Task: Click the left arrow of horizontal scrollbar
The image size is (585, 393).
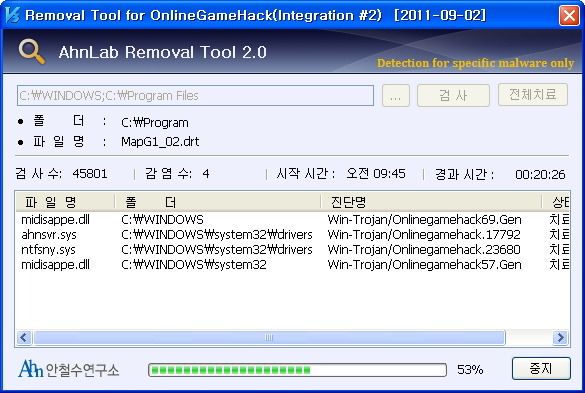Action: pos(24,337)
